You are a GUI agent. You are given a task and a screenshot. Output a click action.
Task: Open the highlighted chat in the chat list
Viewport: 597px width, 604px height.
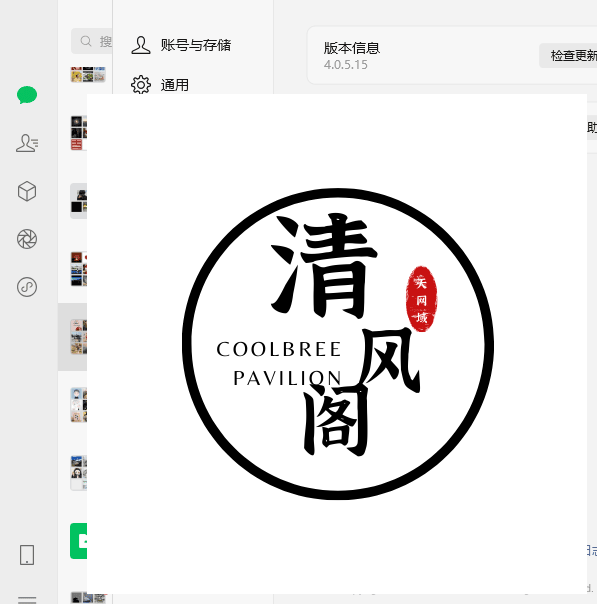click(x=72, y=337)
